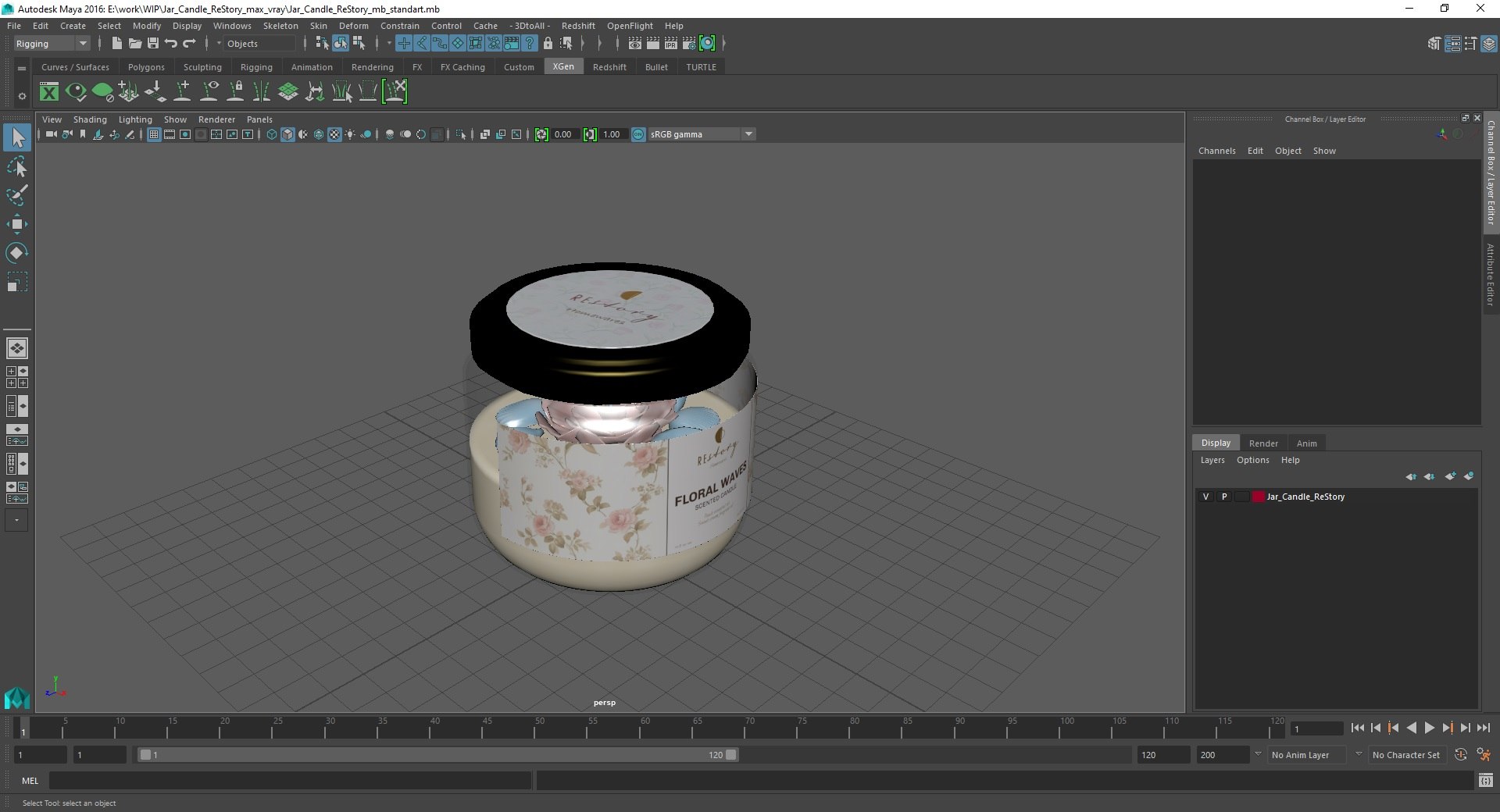Screen dimensions: 1500x812
Task: Click the red color swatch of Jar_Candle_ReStory
Action: click(x=1258, y=497)
